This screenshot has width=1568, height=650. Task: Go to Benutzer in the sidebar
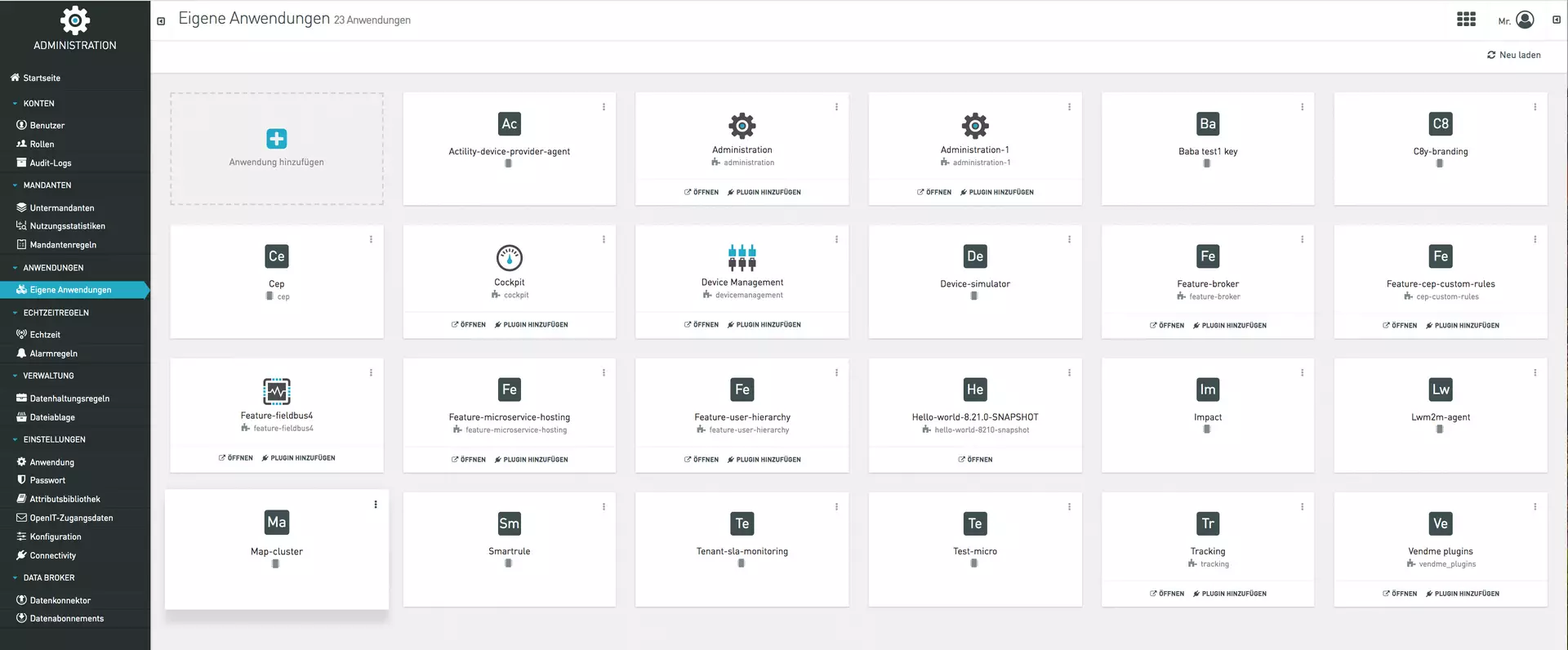[x=47, y=126]
